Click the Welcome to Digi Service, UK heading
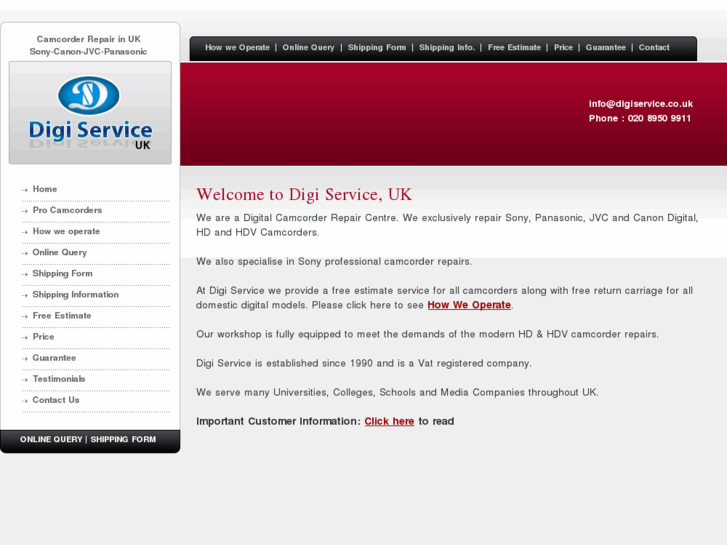This screenshot has height=545, width=727. tap(304, 194)
